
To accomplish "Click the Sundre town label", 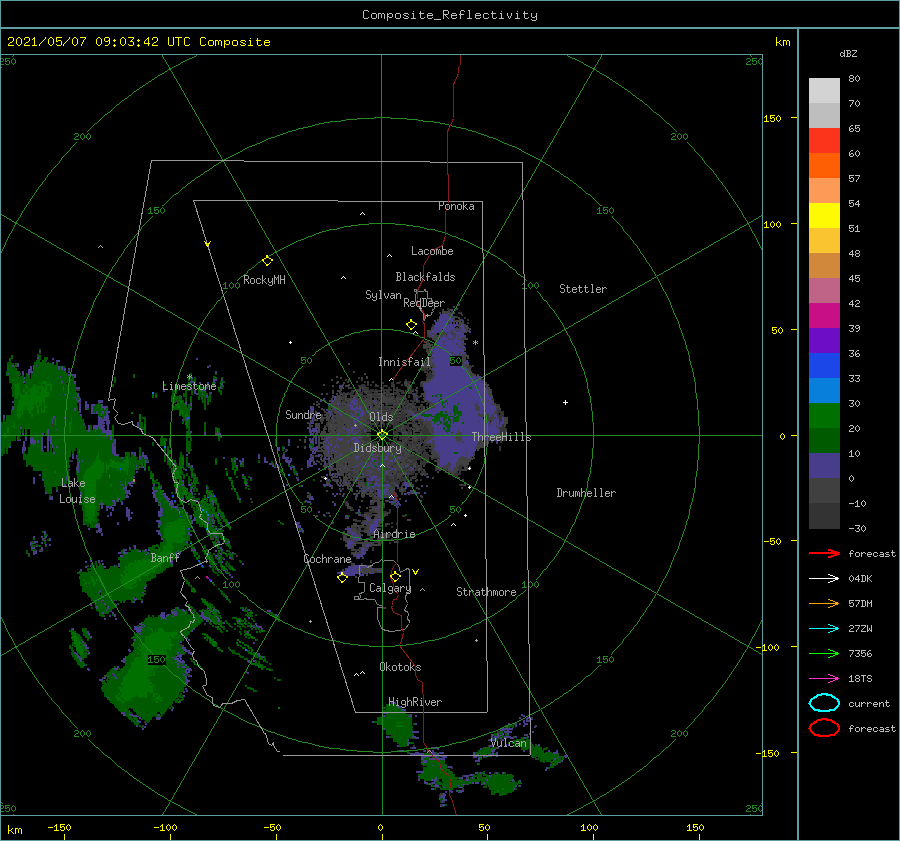I will pos(303,414).
